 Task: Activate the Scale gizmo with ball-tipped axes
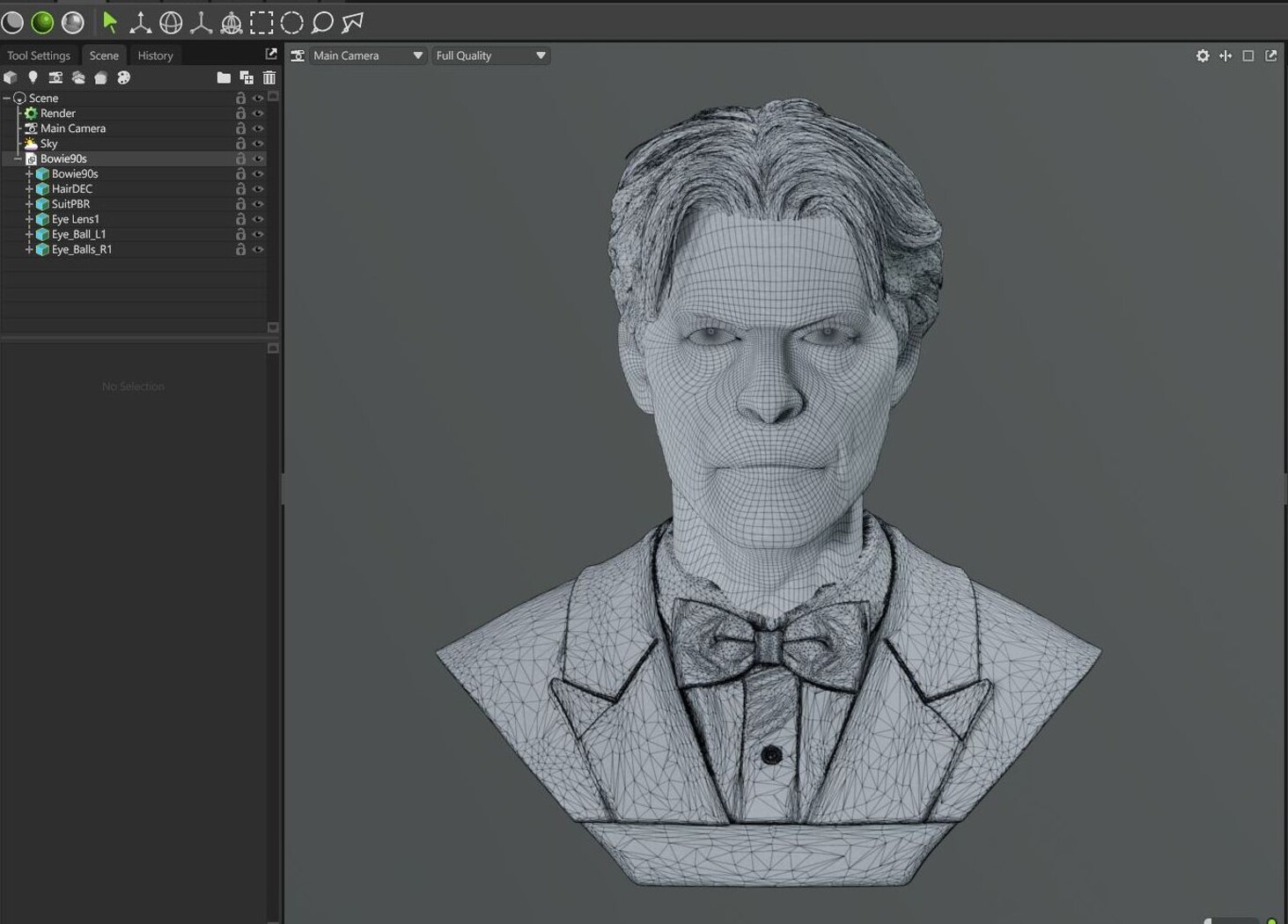point(201,22)
